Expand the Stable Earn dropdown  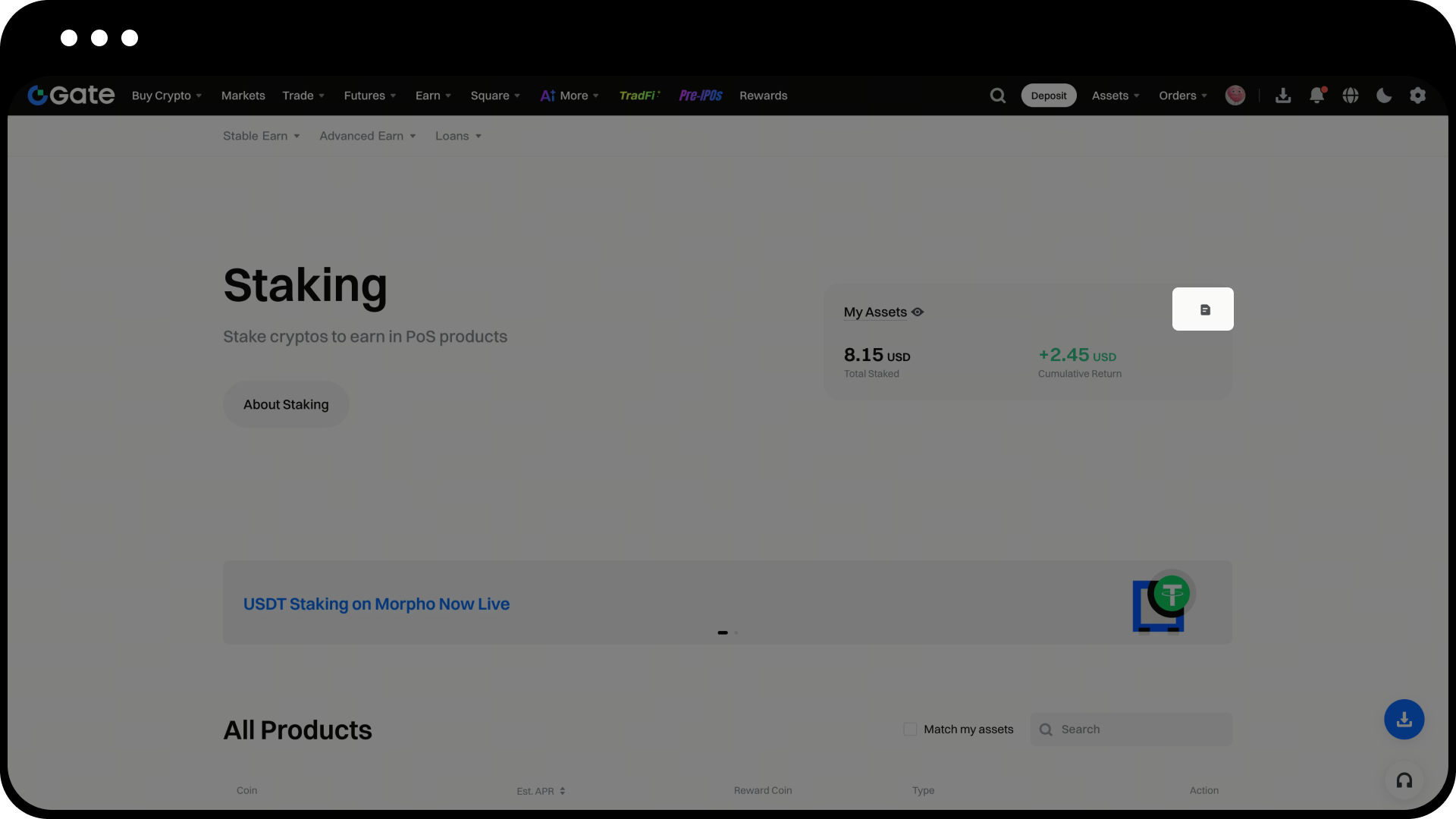[x=262, y=136]
